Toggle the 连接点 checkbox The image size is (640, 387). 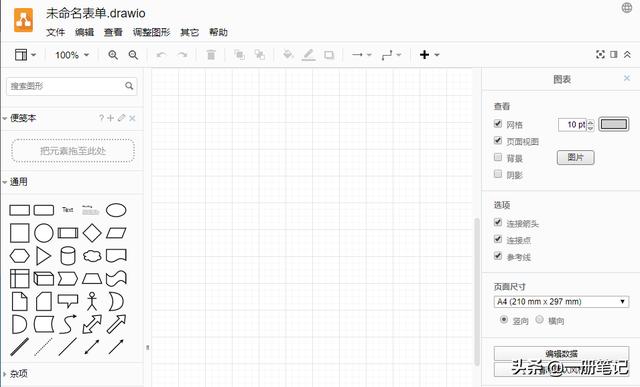(x=498, y=239)
